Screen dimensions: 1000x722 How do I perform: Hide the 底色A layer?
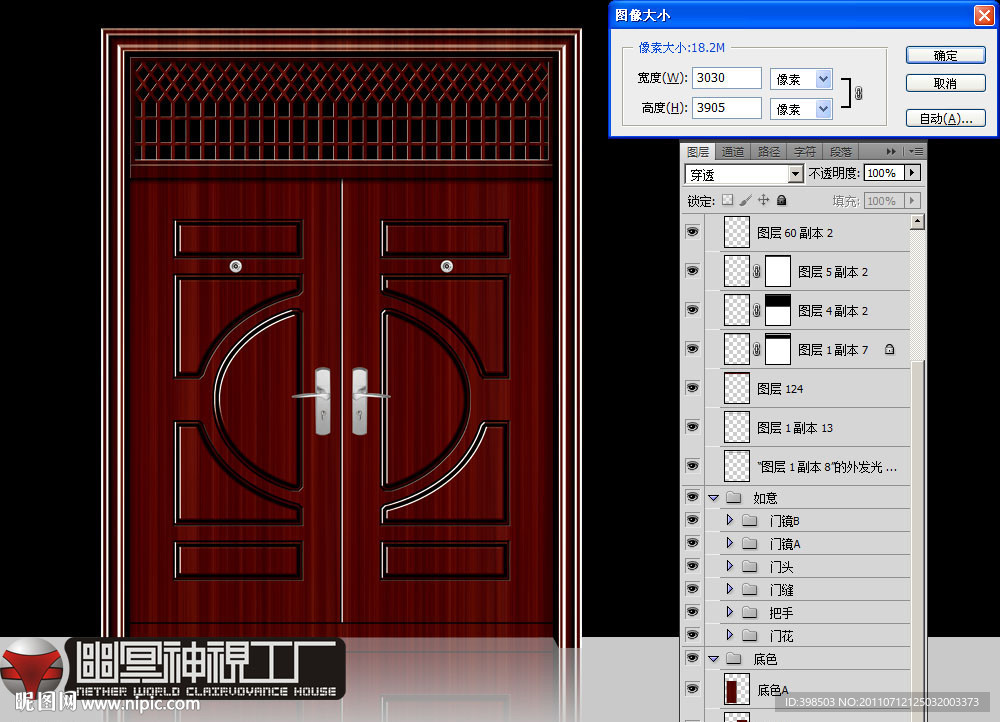click(x=691, y=689)
